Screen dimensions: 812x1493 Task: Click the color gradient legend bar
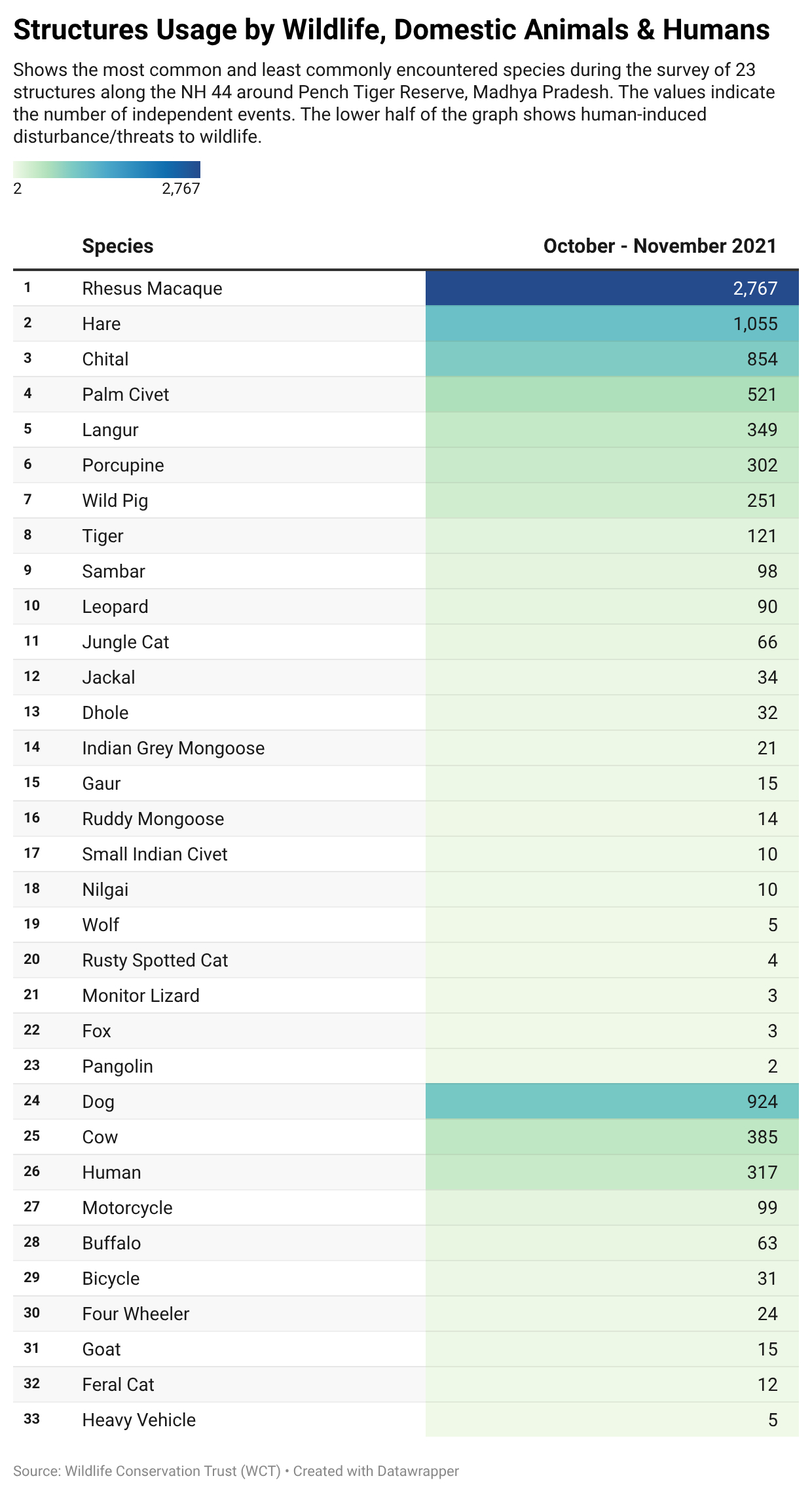coord(107,170)
